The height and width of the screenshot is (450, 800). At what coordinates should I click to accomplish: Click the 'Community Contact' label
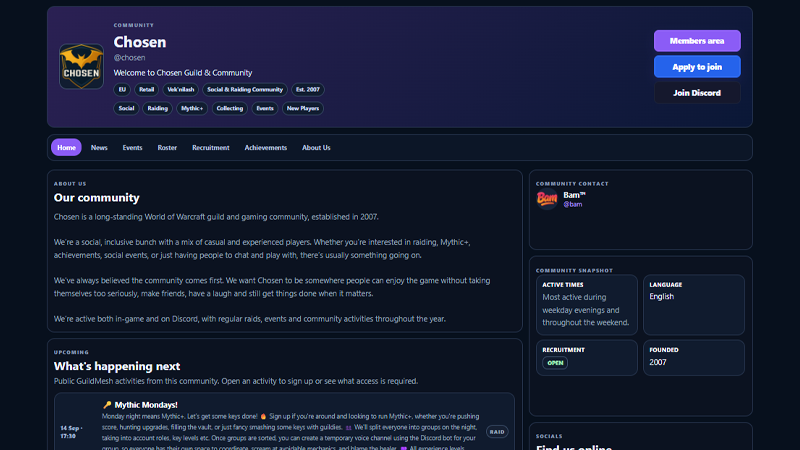point(572,184)
